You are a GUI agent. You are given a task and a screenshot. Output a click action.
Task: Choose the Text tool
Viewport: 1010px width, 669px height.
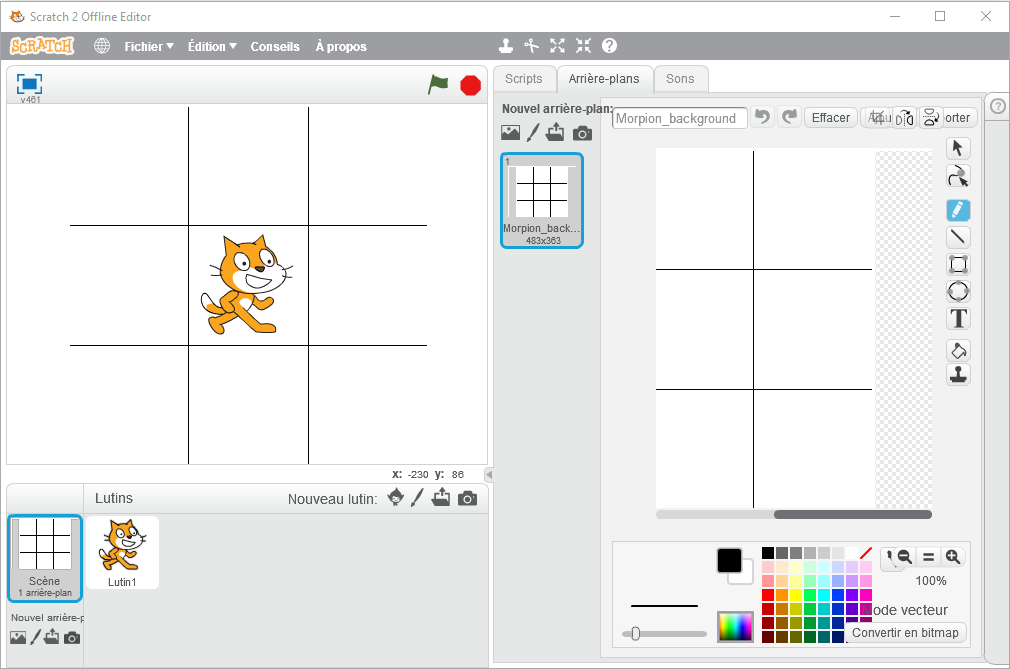[x=958, y=319]
